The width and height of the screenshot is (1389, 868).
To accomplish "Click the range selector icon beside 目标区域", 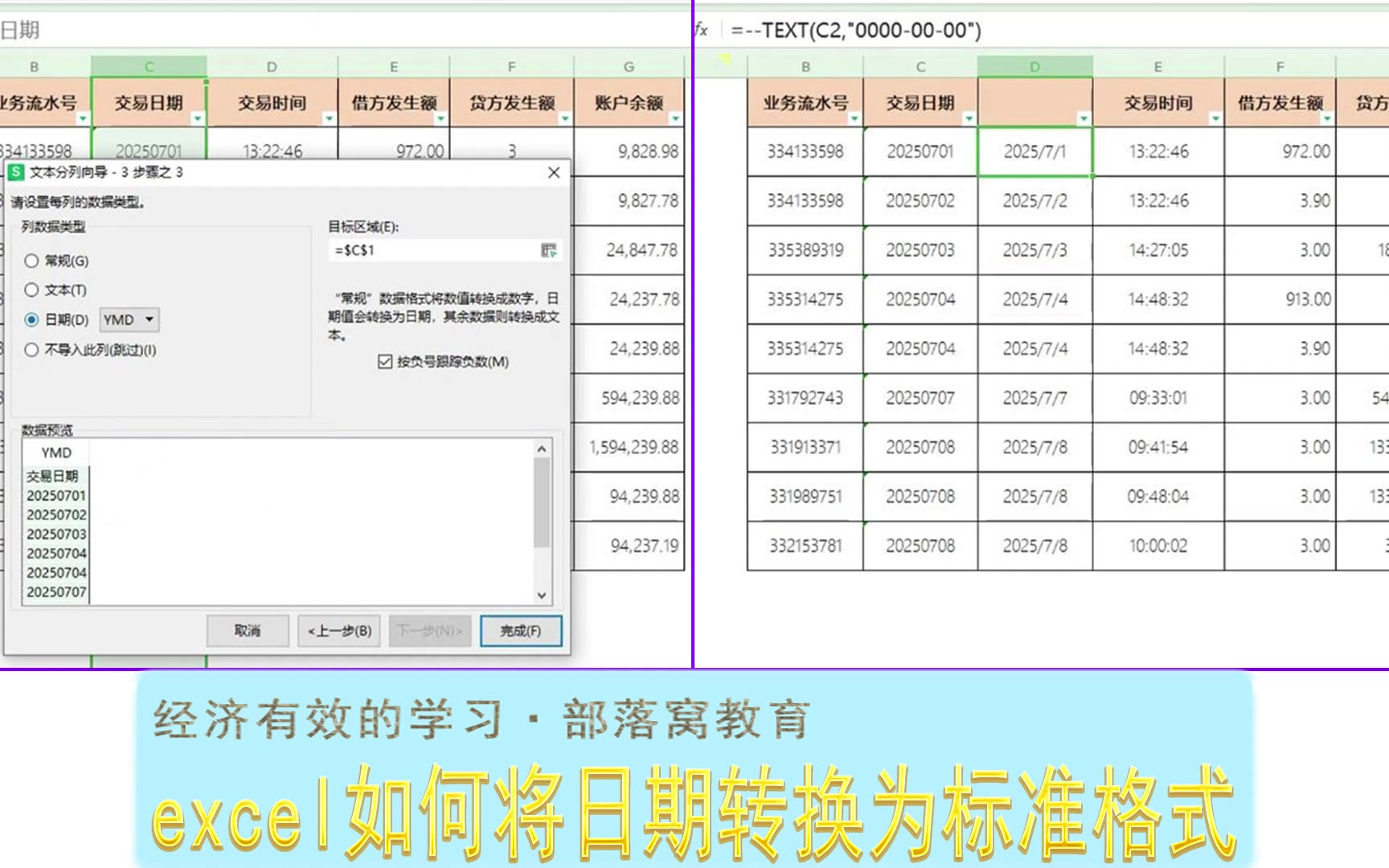I will click(x=549, y=251).
